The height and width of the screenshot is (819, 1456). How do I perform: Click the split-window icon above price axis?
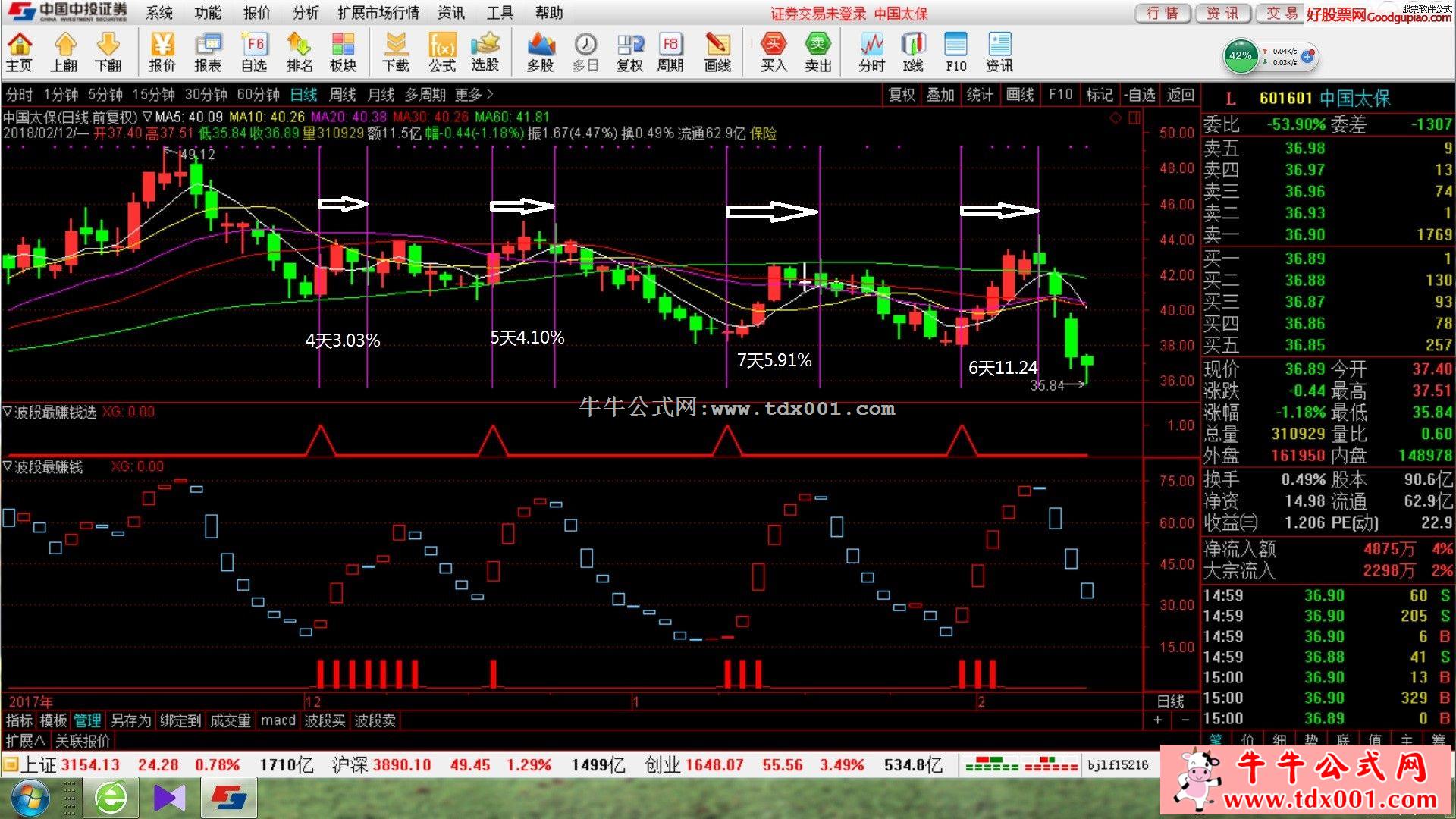[1134, 118]
